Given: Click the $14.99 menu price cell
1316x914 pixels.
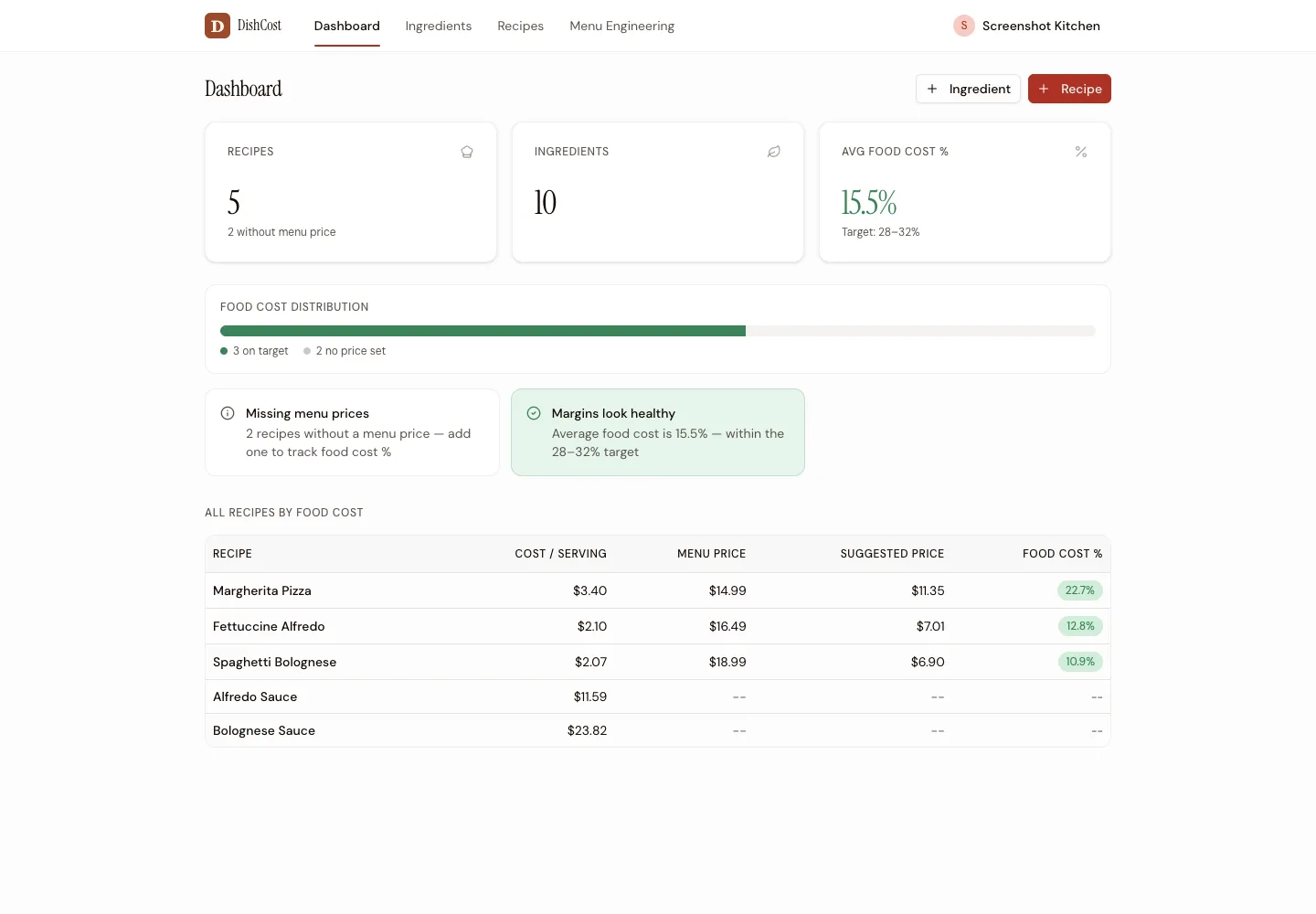Looking at the screenshot, I should [x=727, y=590].
